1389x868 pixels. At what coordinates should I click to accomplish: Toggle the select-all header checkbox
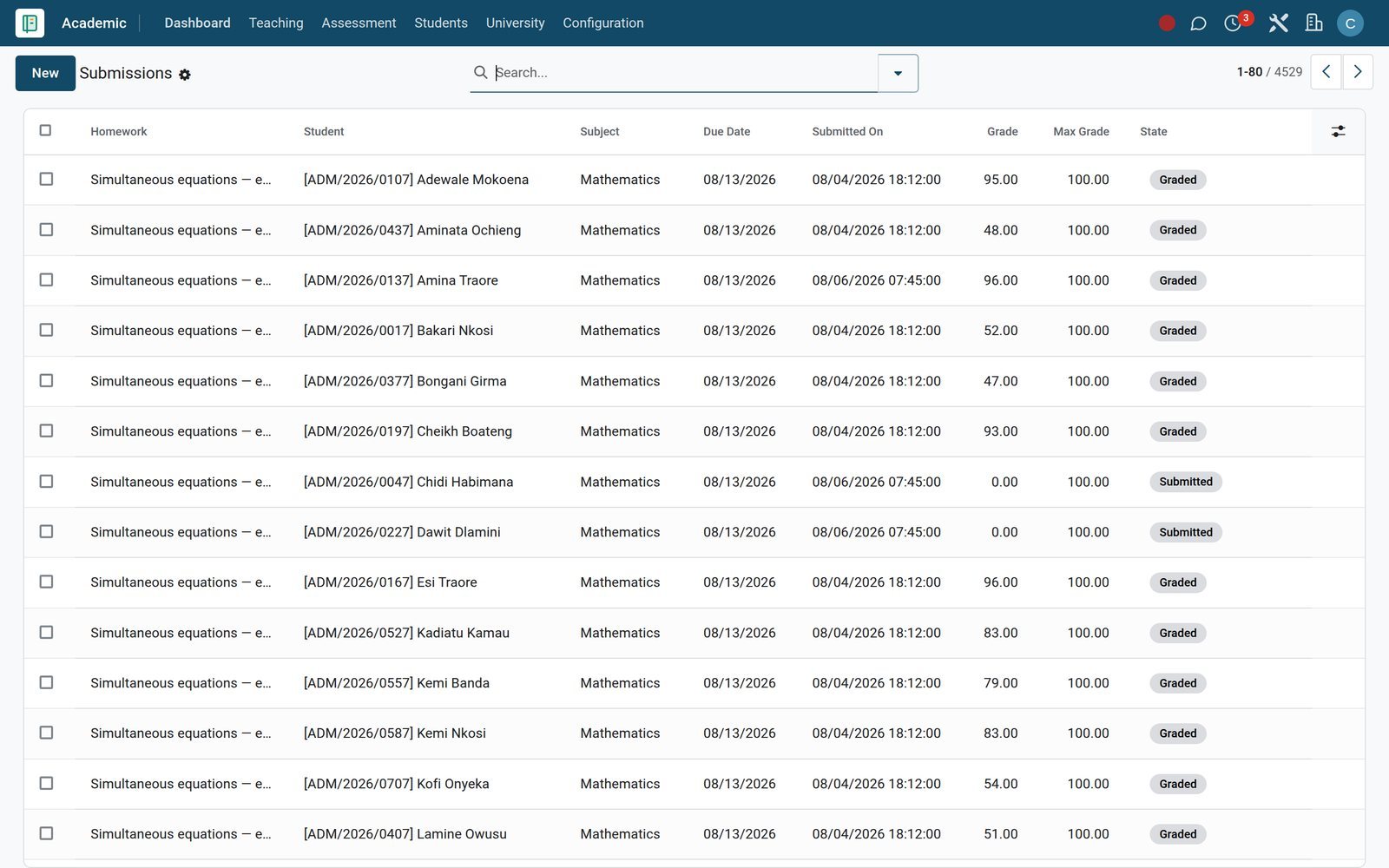coord(46,130)
